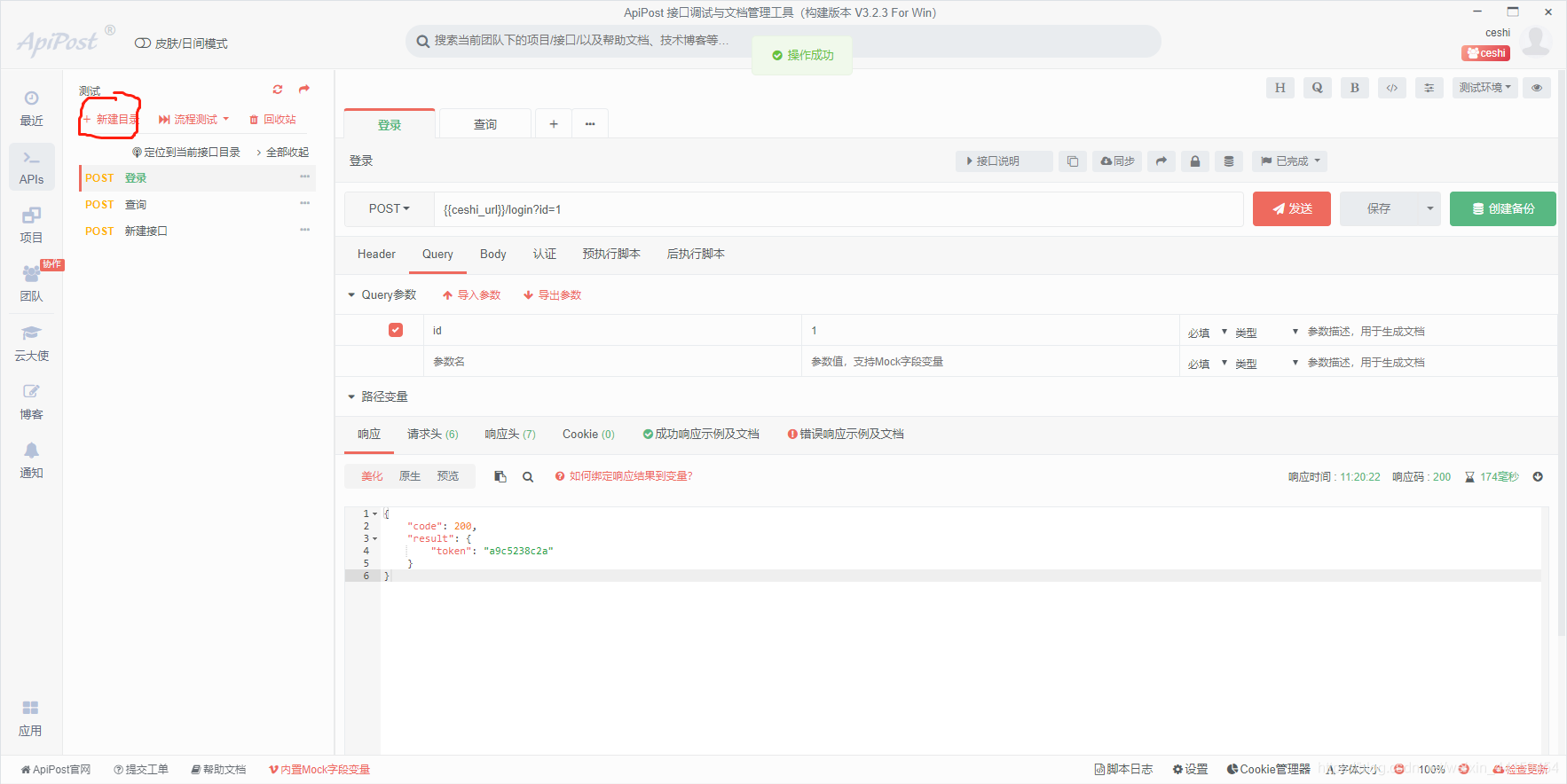Switch response view to 原生
This screenshot has height=784, width=1567.
(x=410, y=476)
